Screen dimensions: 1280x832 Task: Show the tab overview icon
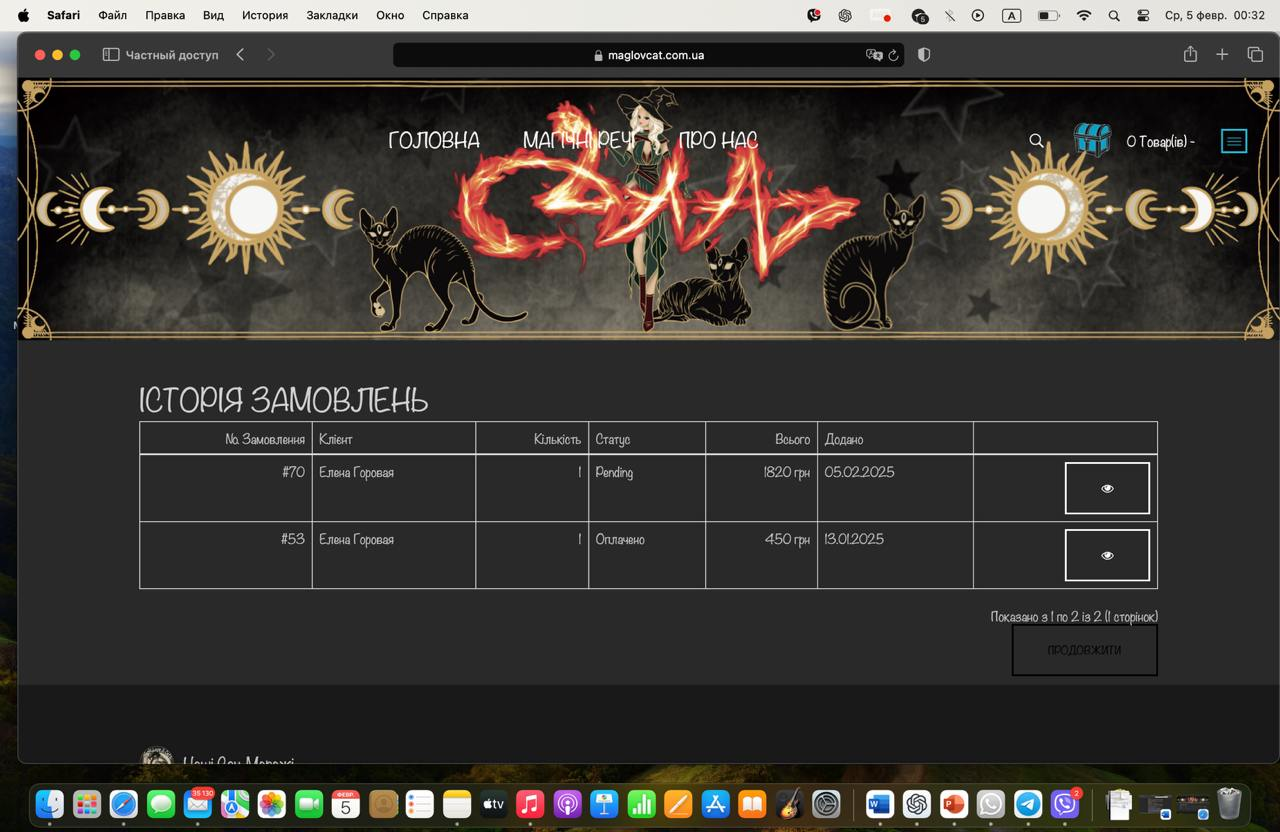pyautogui.click(x=1255, y=55)
